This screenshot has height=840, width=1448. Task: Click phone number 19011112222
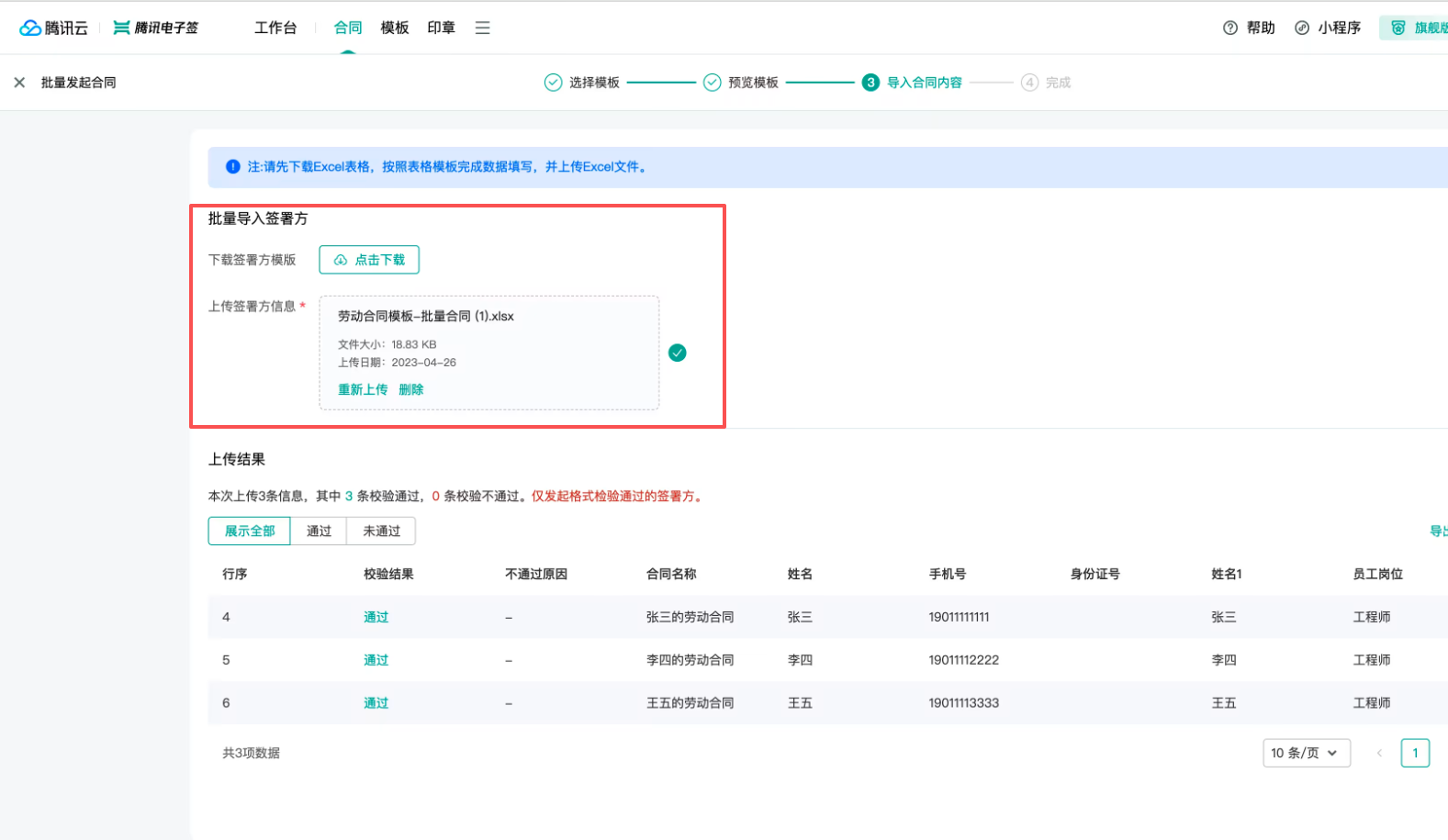coord(963,660)
